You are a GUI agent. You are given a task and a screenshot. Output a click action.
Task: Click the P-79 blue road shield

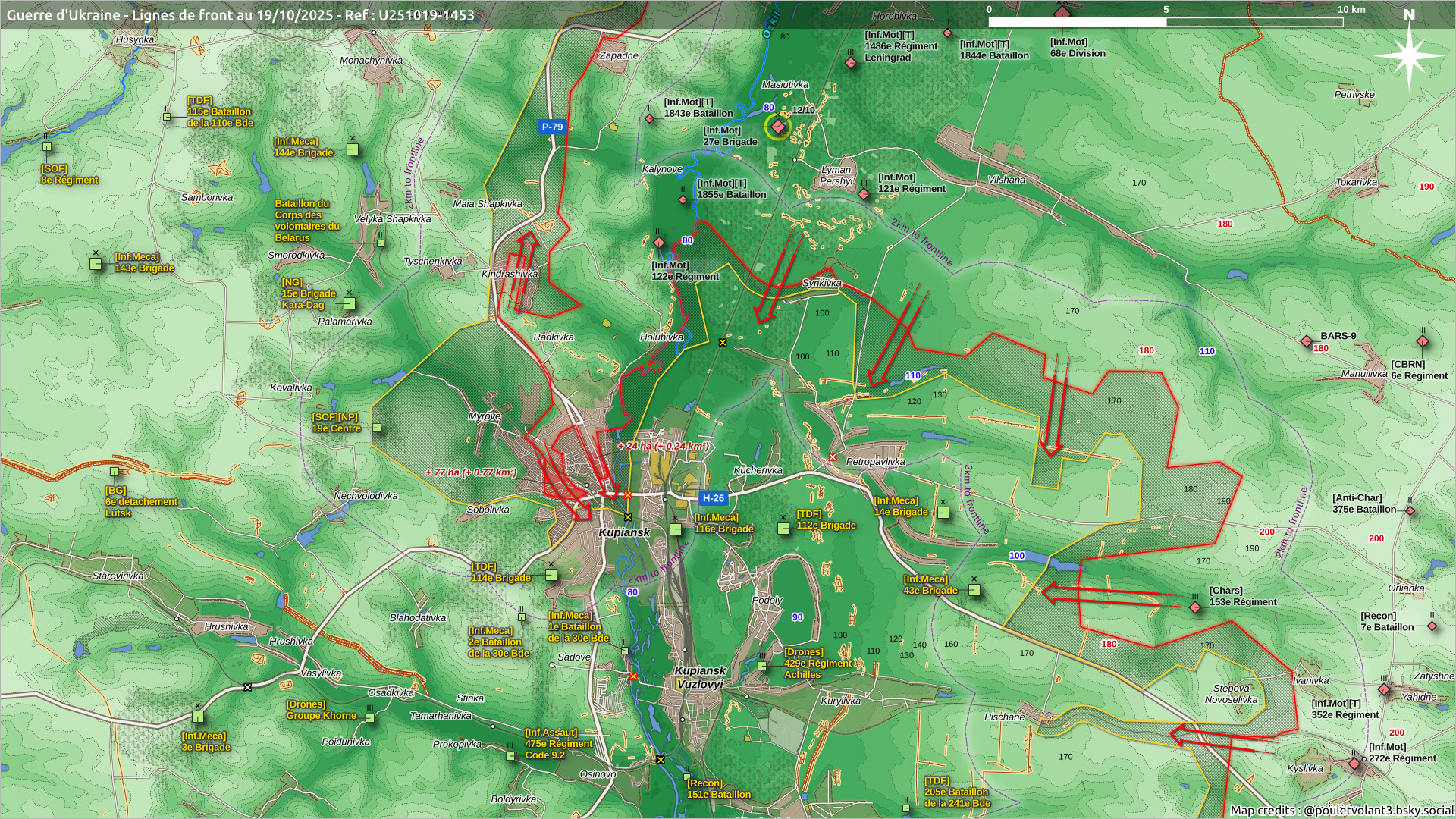552,127
